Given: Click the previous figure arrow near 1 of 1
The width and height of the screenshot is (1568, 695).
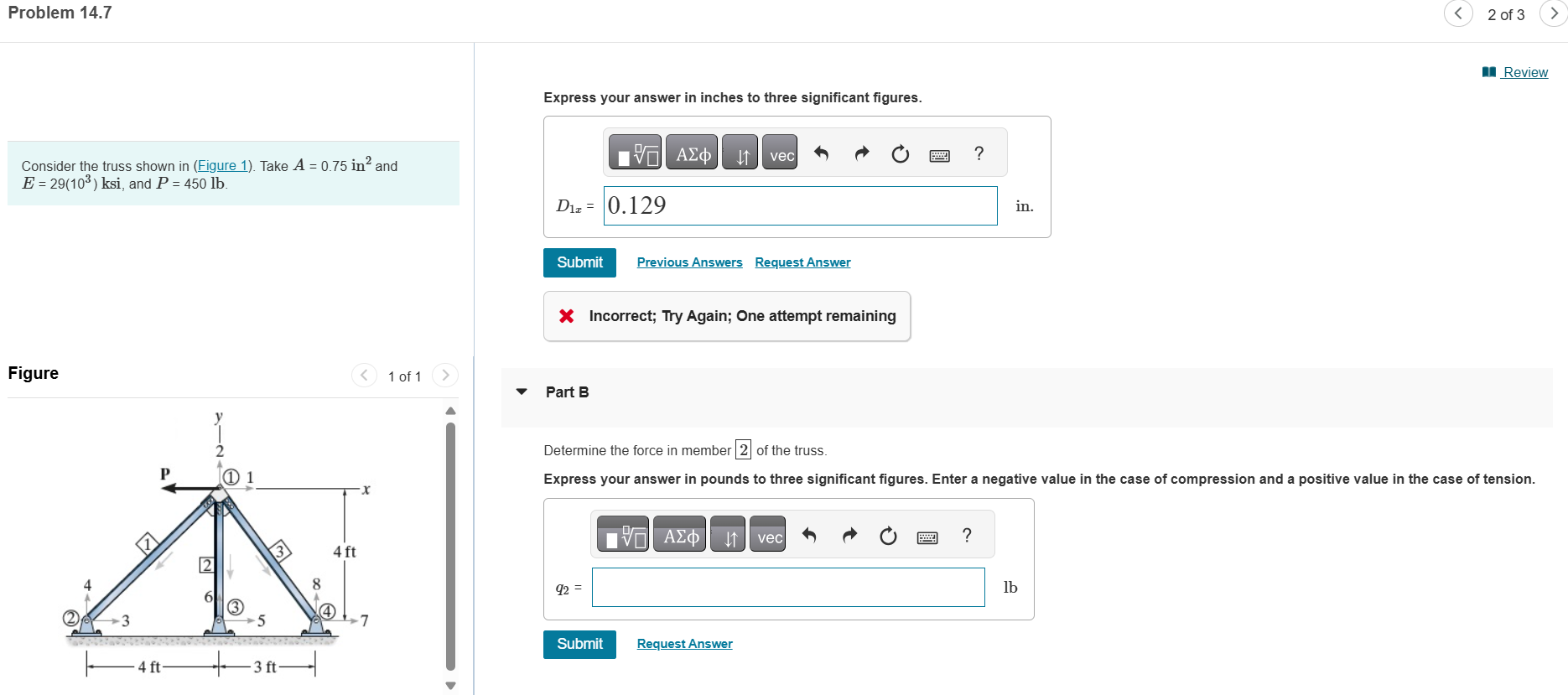Looking at the screenshot, I should pos(364,376).
